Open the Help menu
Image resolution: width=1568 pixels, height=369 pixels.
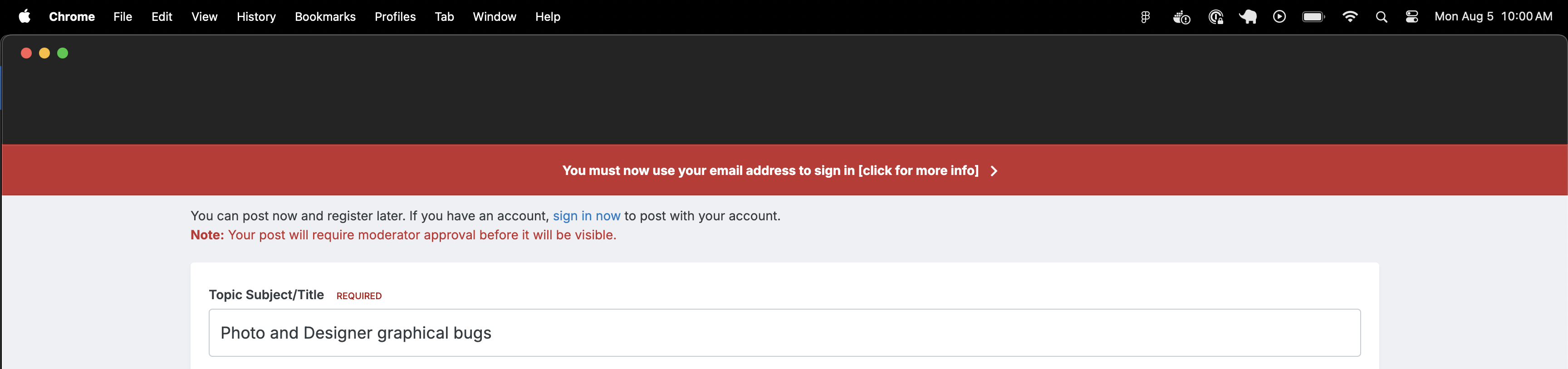pos(547,17)
